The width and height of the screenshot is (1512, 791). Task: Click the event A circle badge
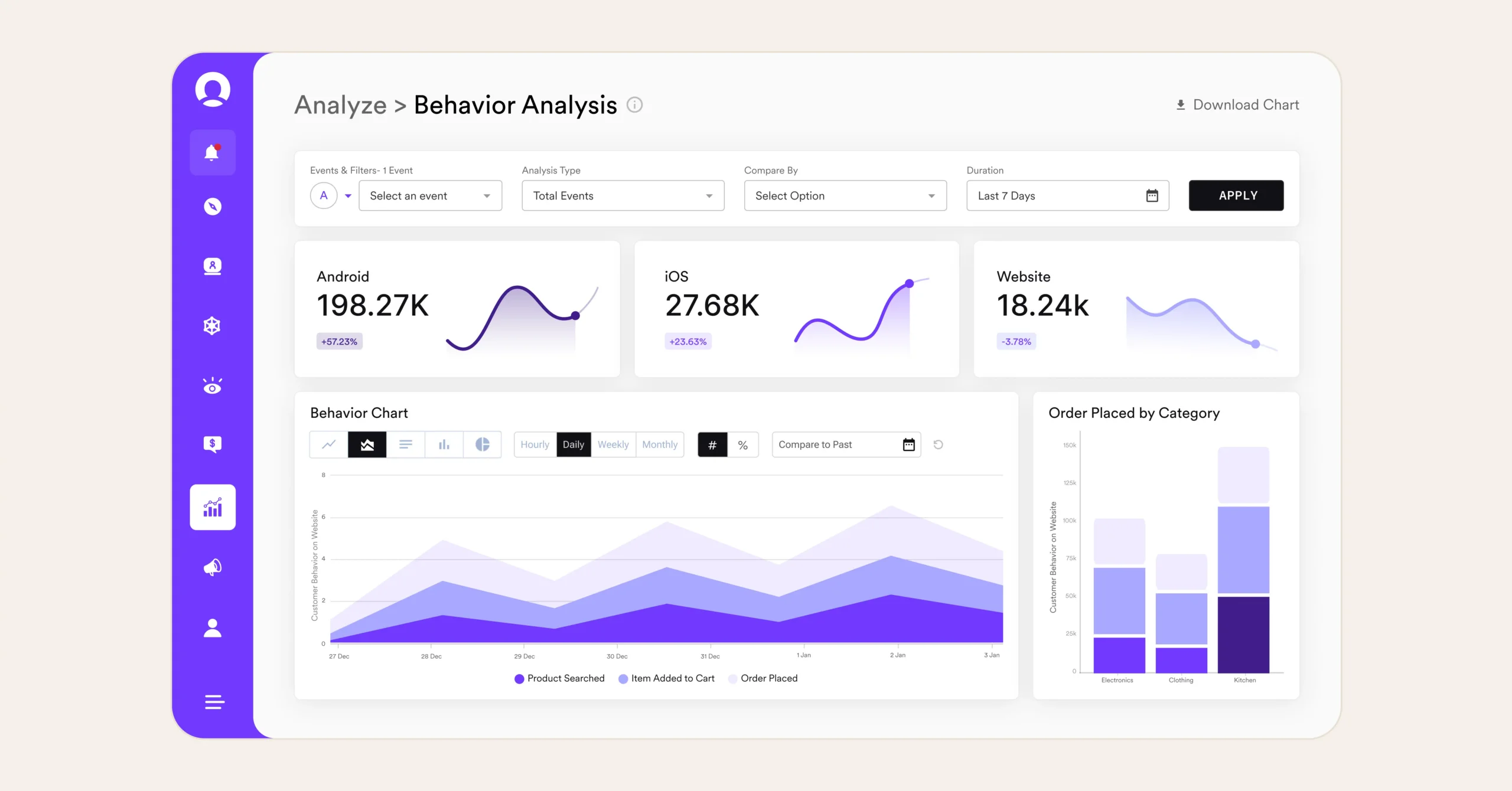(324, 195)
